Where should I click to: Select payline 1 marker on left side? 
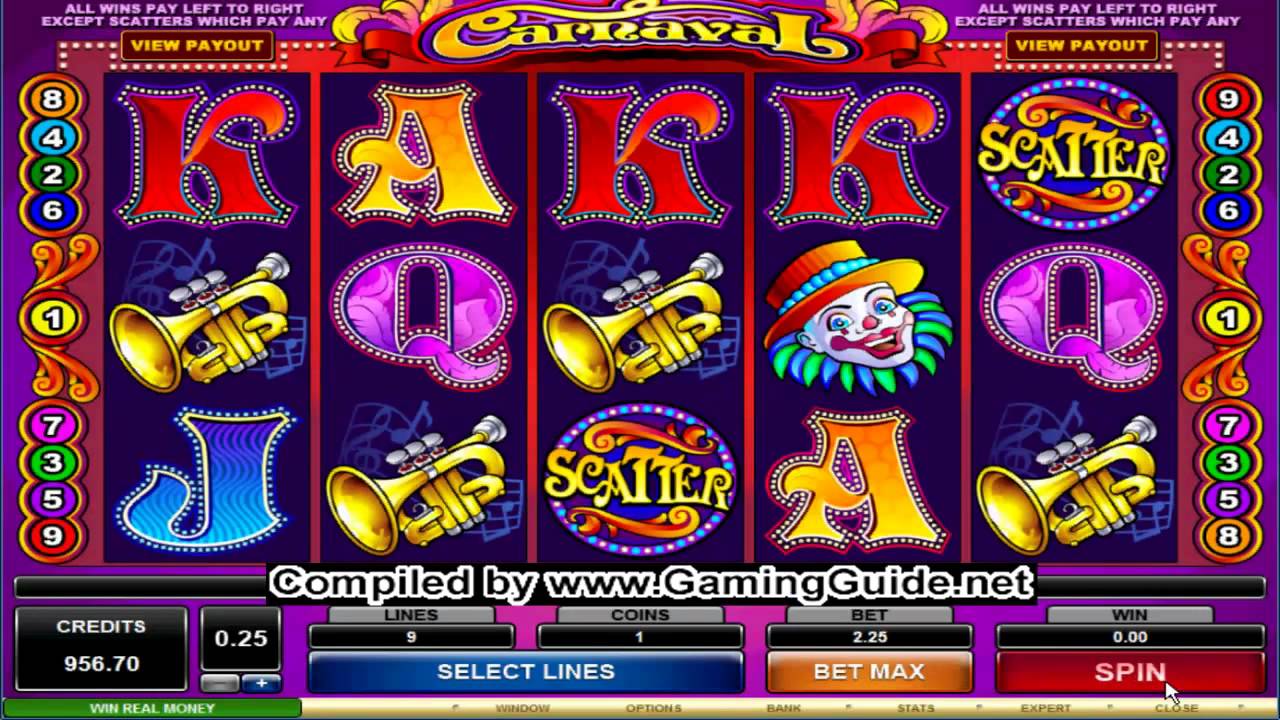pos(53,320)
